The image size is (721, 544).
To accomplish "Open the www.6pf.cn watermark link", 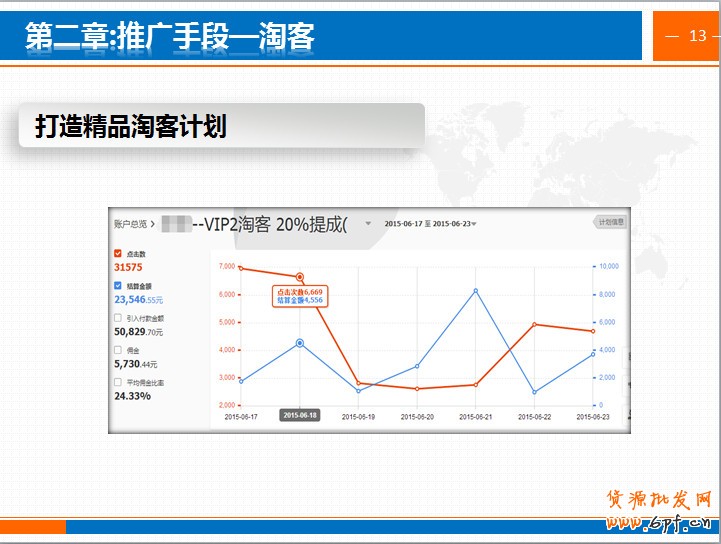I will point(658,522).
